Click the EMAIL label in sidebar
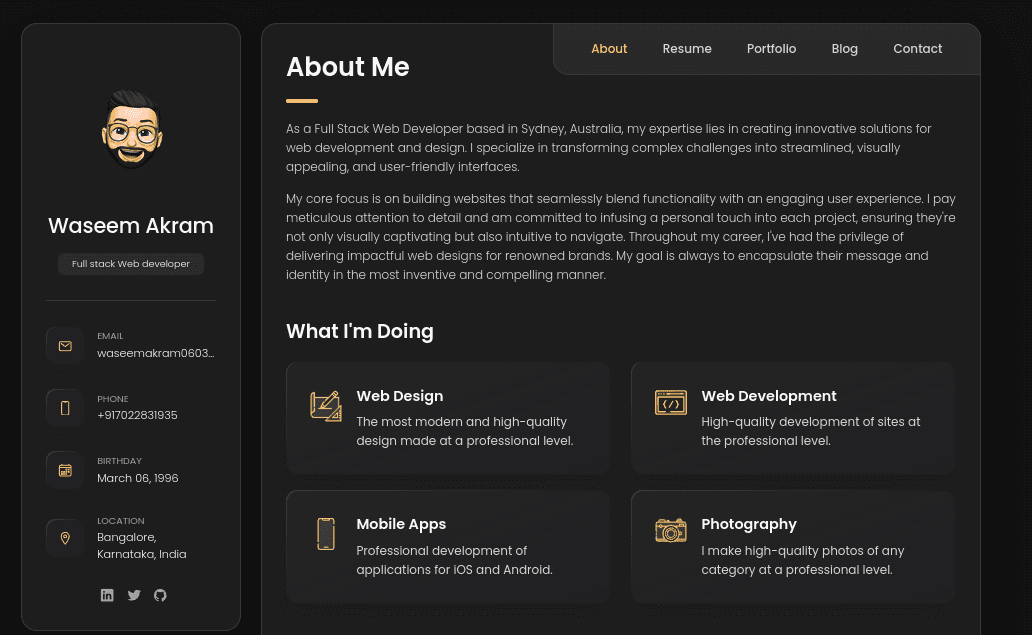Viewport: 1032px width, 635px height. pyautogui.click(x=110, y=336)
